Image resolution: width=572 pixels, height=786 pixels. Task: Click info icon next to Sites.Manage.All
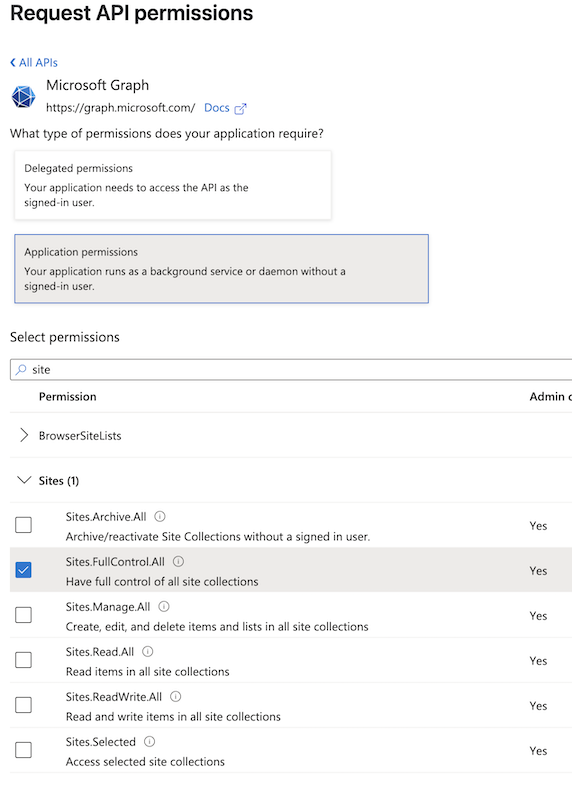pyautogui.click(x=164, y=607)
